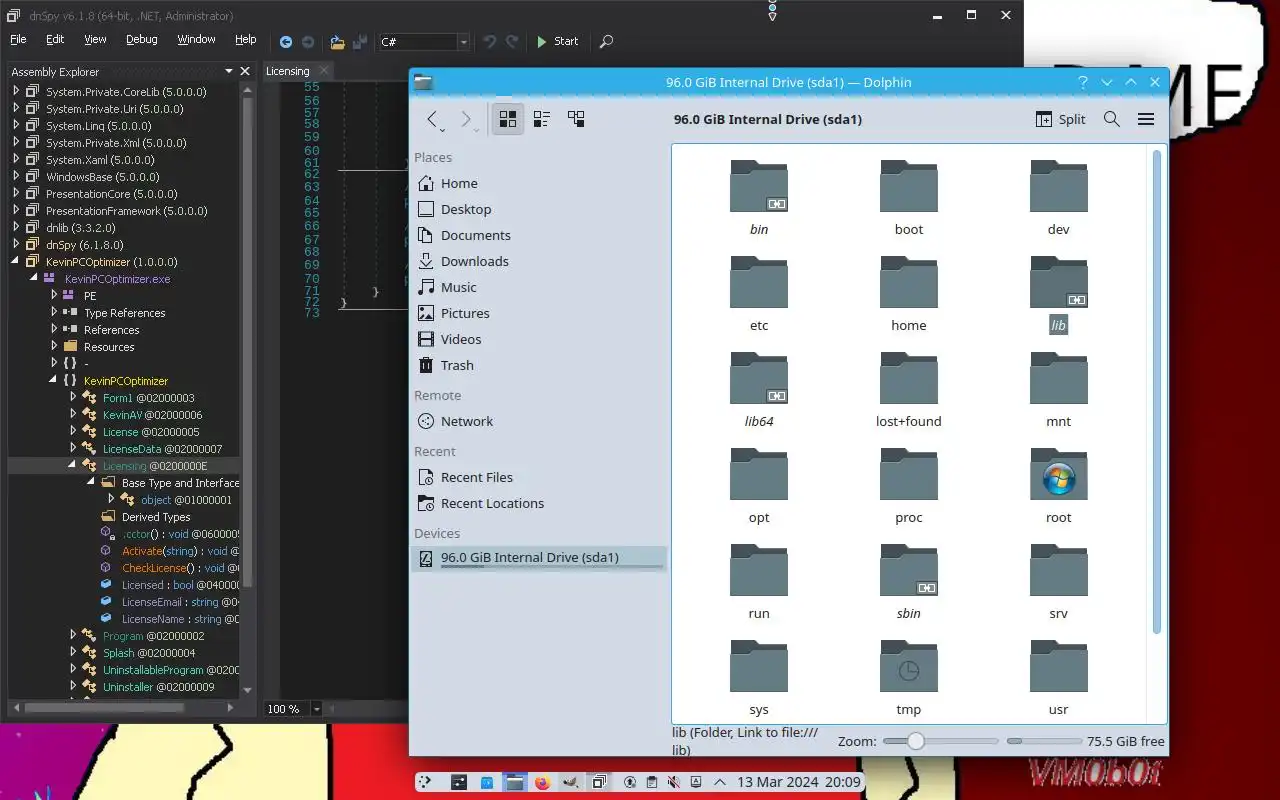Switch Dolphin to Compact view mode
The height and width of the screenshot is (800, 1280).
pos(542,119)
